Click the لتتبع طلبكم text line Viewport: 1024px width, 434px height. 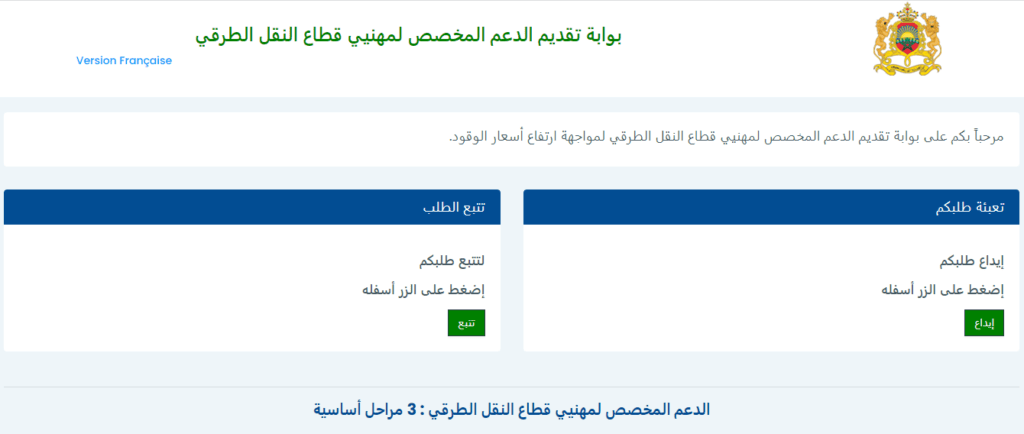[x=452, y=261]
